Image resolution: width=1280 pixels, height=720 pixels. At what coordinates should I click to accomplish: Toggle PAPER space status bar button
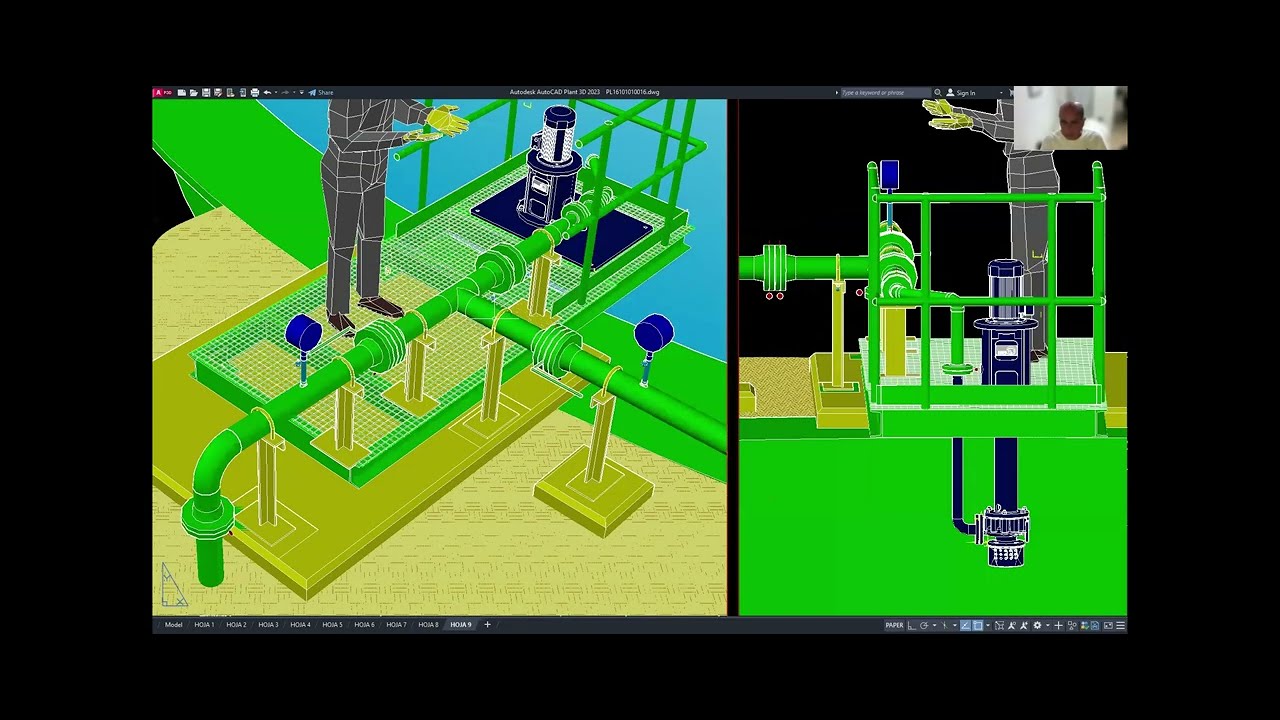pos(894,625)
